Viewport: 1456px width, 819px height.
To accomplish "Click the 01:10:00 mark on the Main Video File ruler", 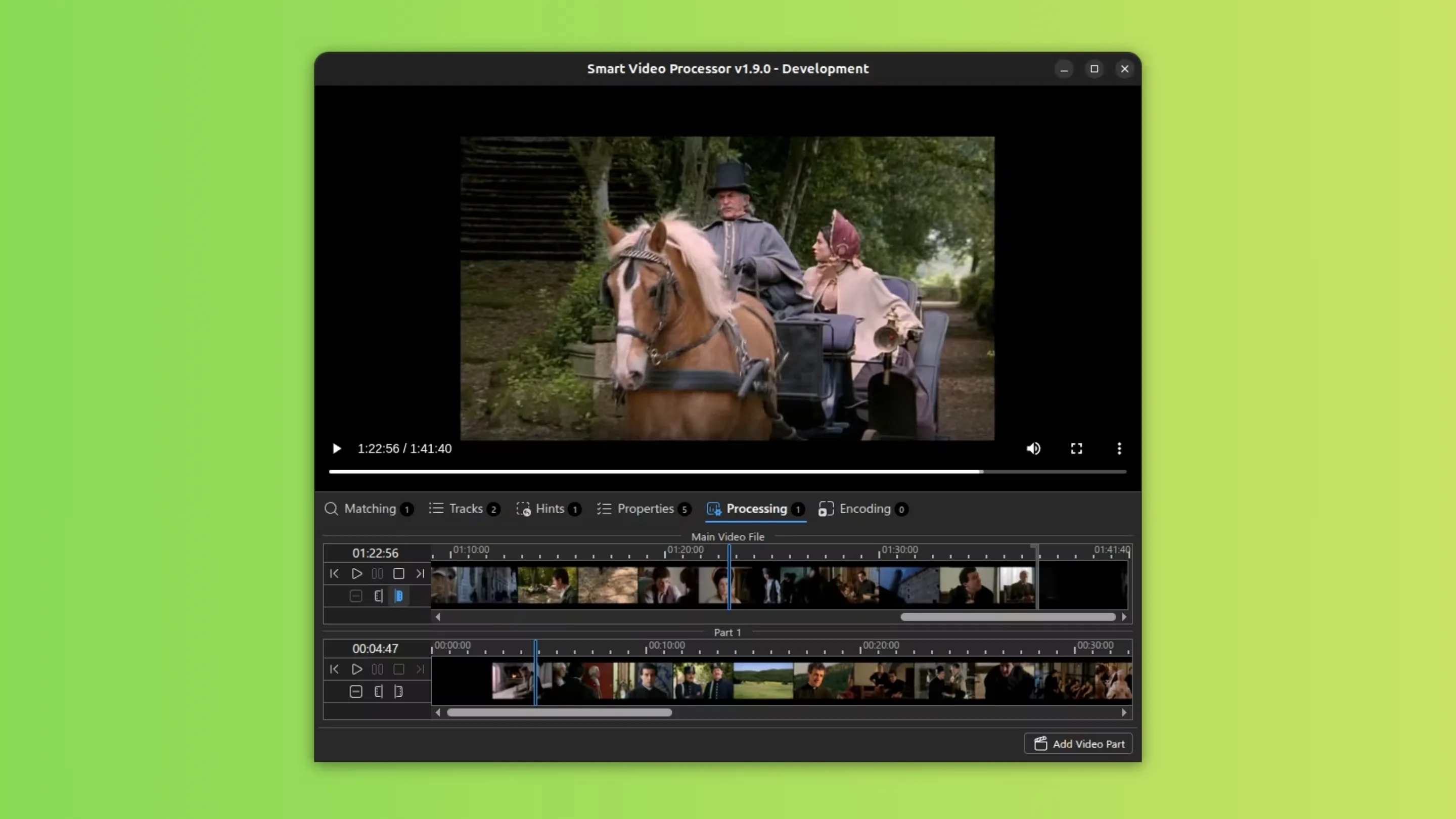I will (x=471, y=550).
